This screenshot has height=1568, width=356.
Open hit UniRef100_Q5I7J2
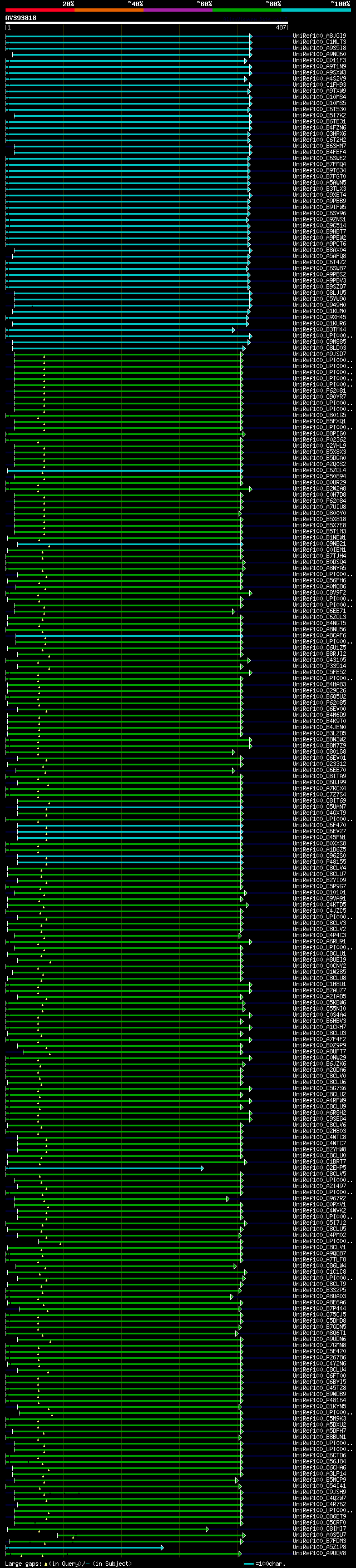coord(319,1223)
